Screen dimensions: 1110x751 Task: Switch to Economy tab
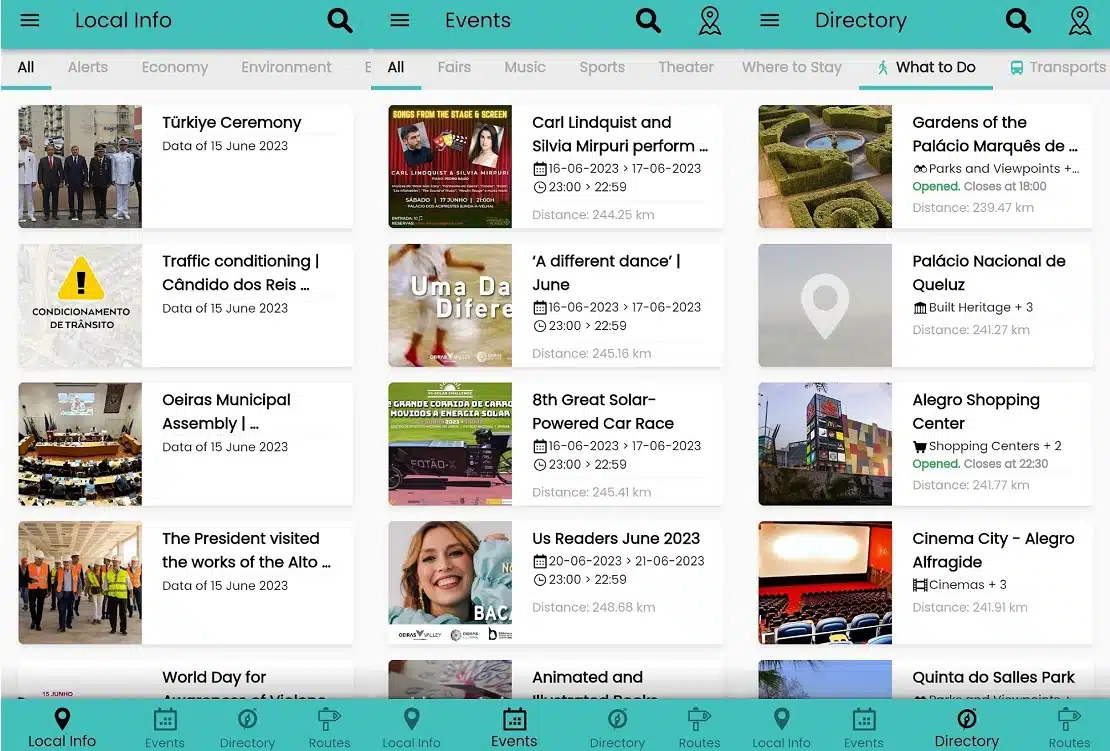175,67
